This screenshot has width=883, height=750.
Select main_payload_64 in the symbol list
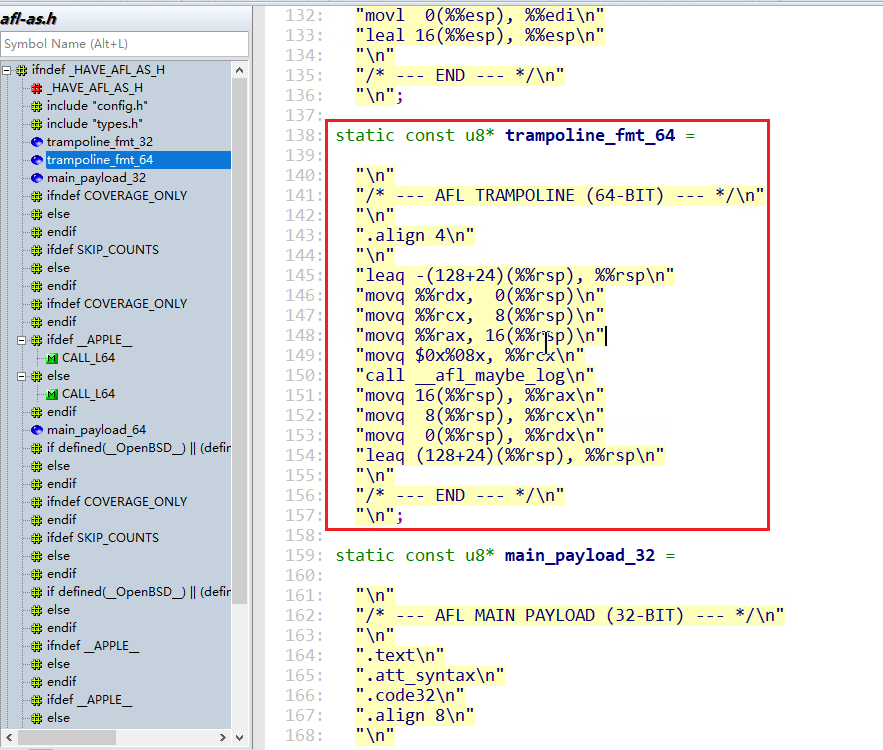pyautogui.click(x=96, y=430)
